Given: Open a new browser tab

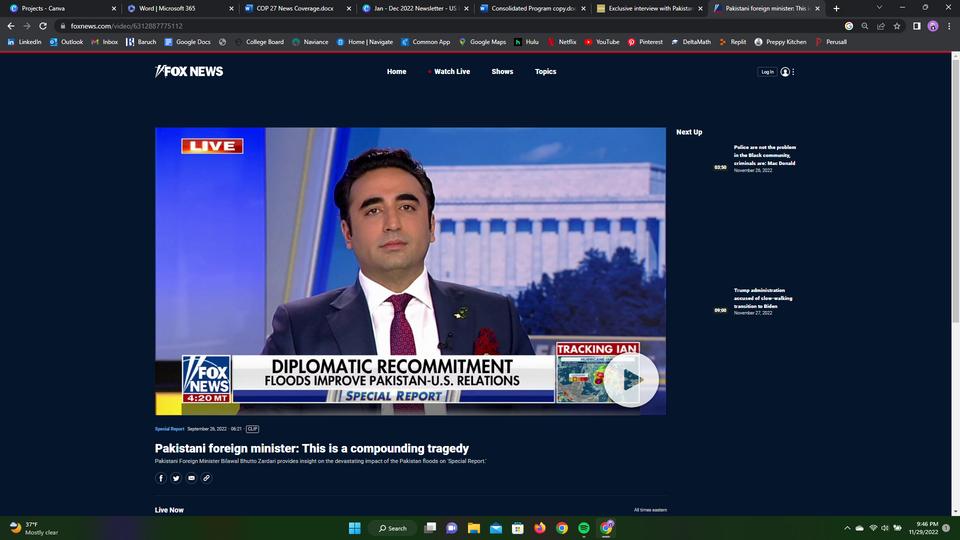Looking at the screenshot, I should tap(836, 9).
